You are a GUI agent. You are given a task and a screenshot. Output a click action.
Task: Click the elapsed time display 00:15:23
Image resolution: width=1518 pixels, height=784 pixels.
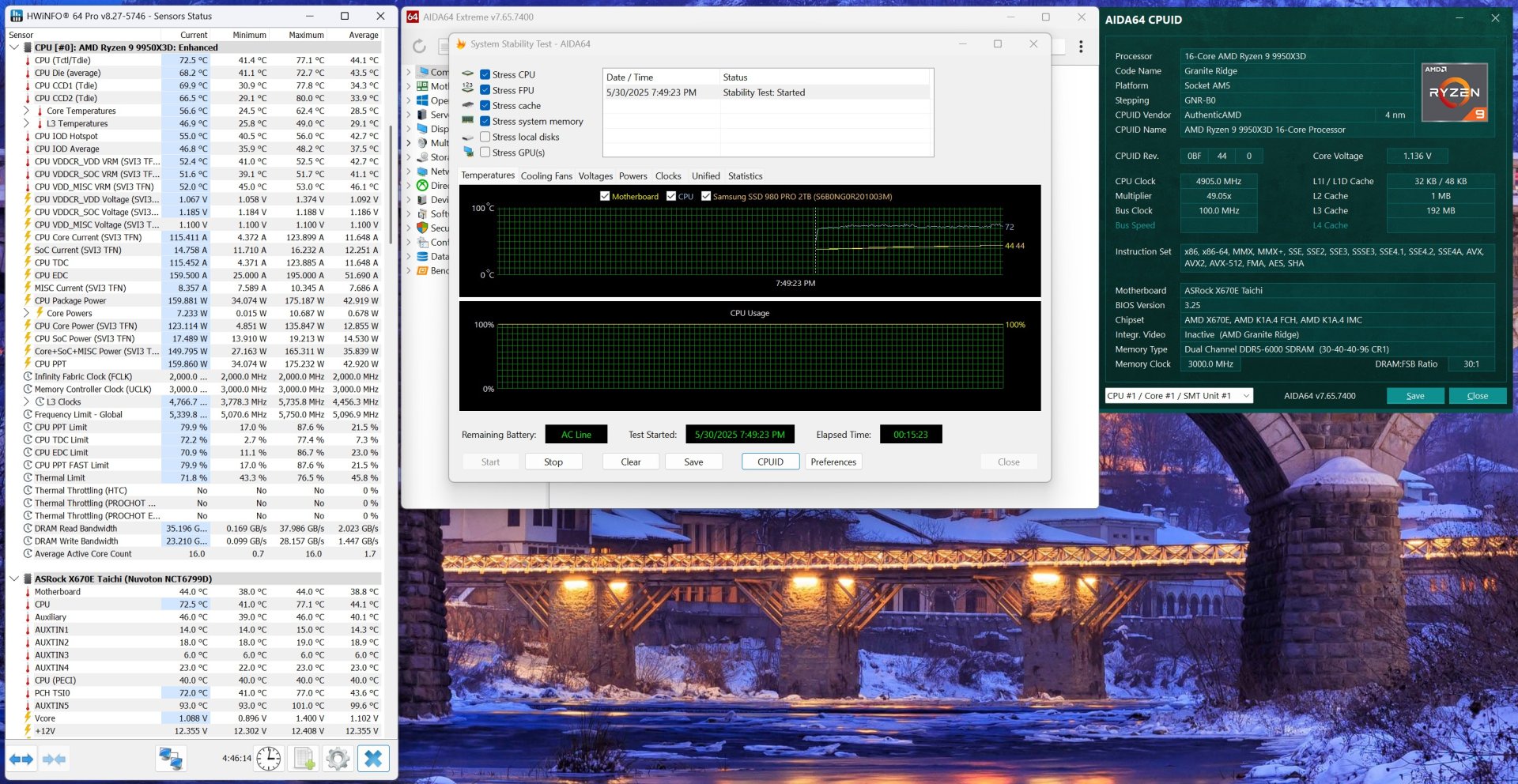(x=911, y=434)
